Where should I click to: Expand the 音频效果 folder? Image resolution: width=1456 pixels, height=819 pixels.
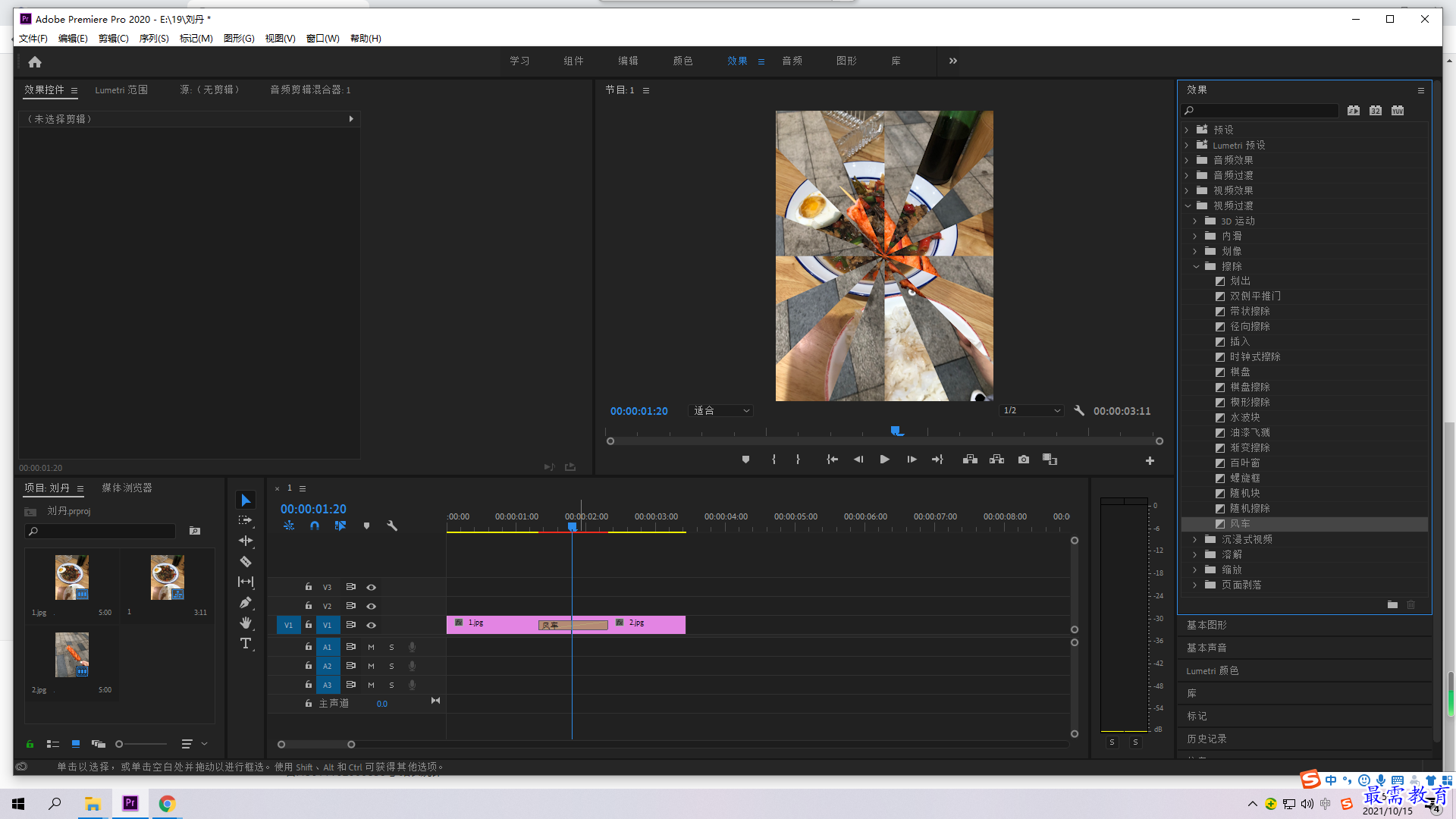tap(1187, 160)
